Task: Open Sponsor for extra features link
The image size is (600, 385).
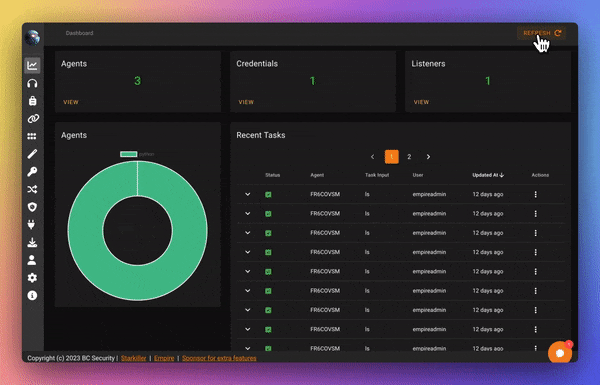Action: (219, 358)
